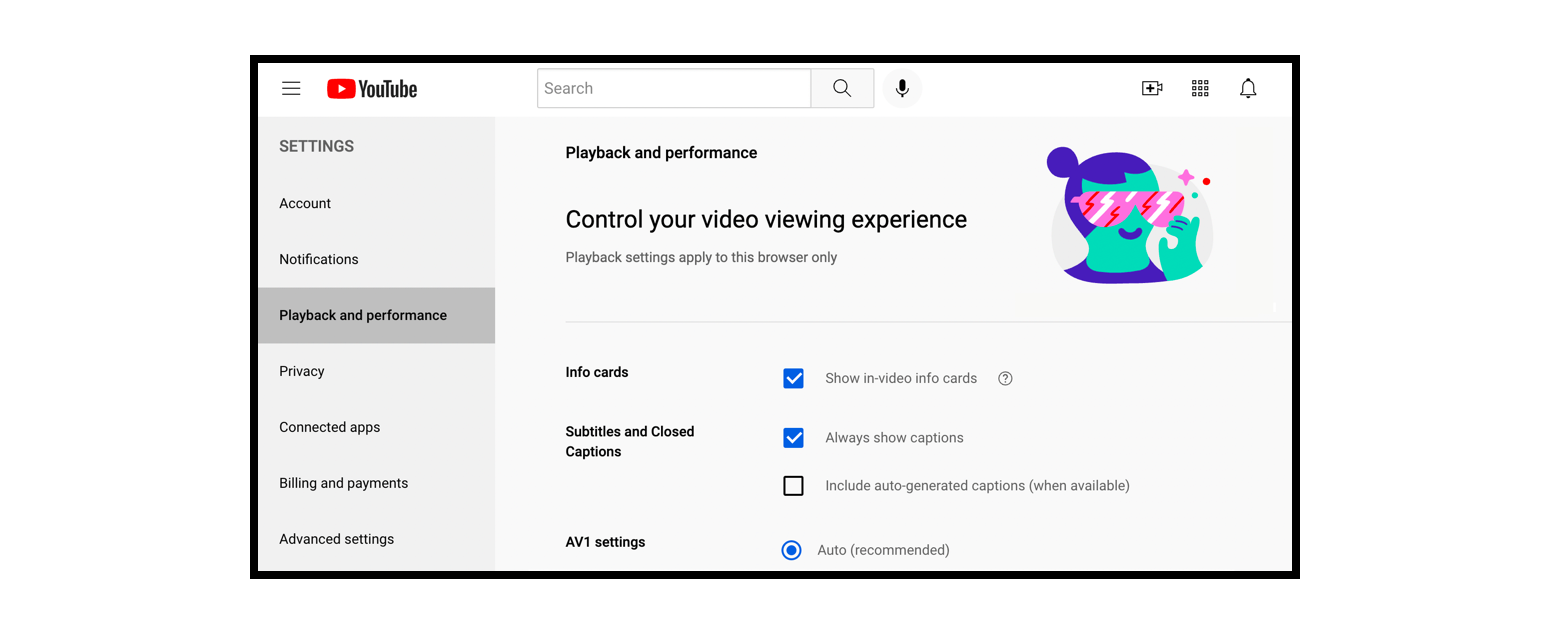Select the Playback and performance section

tap(362, 315)
